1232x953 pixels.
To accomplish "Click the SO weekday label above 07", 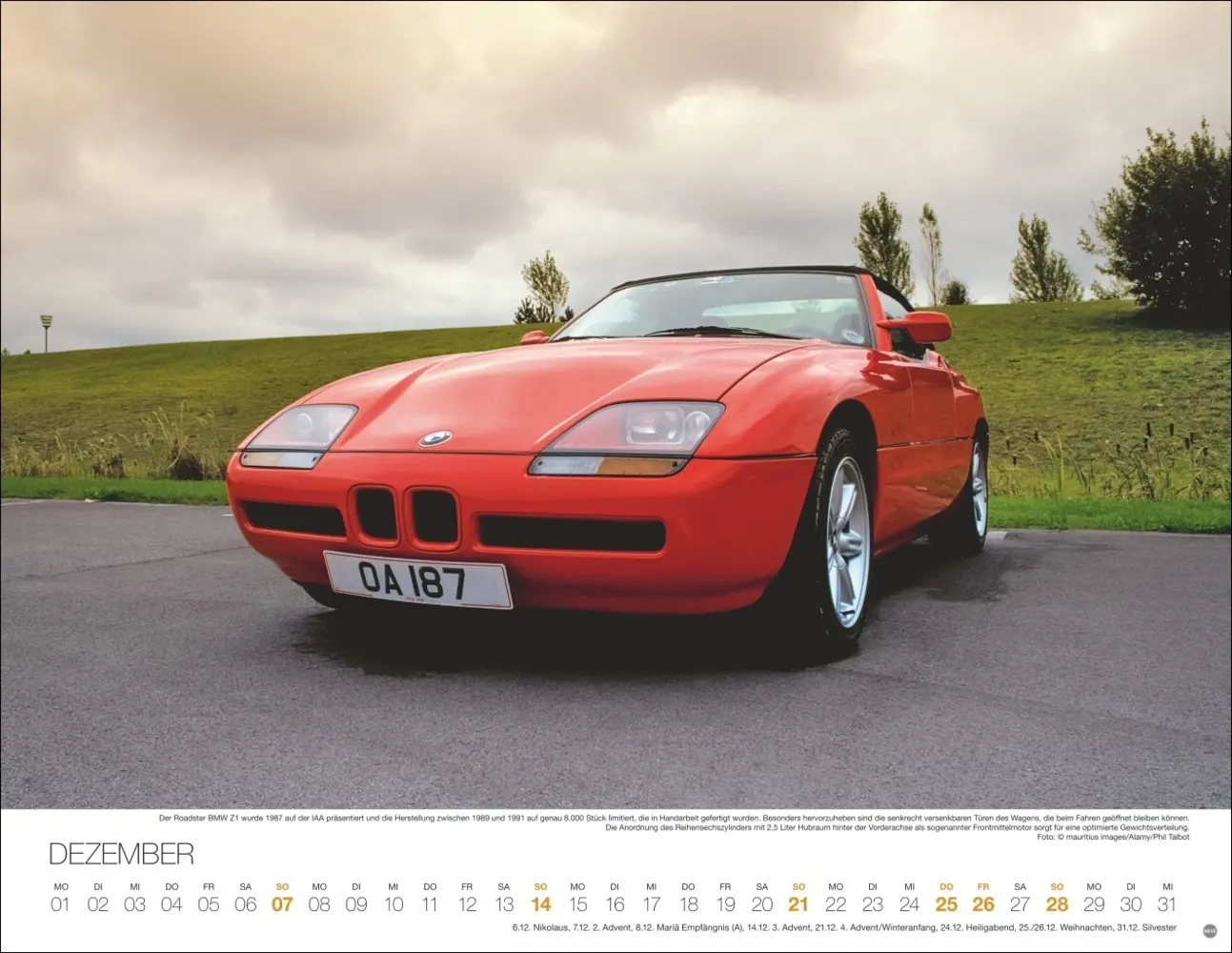I will [282, 886].
